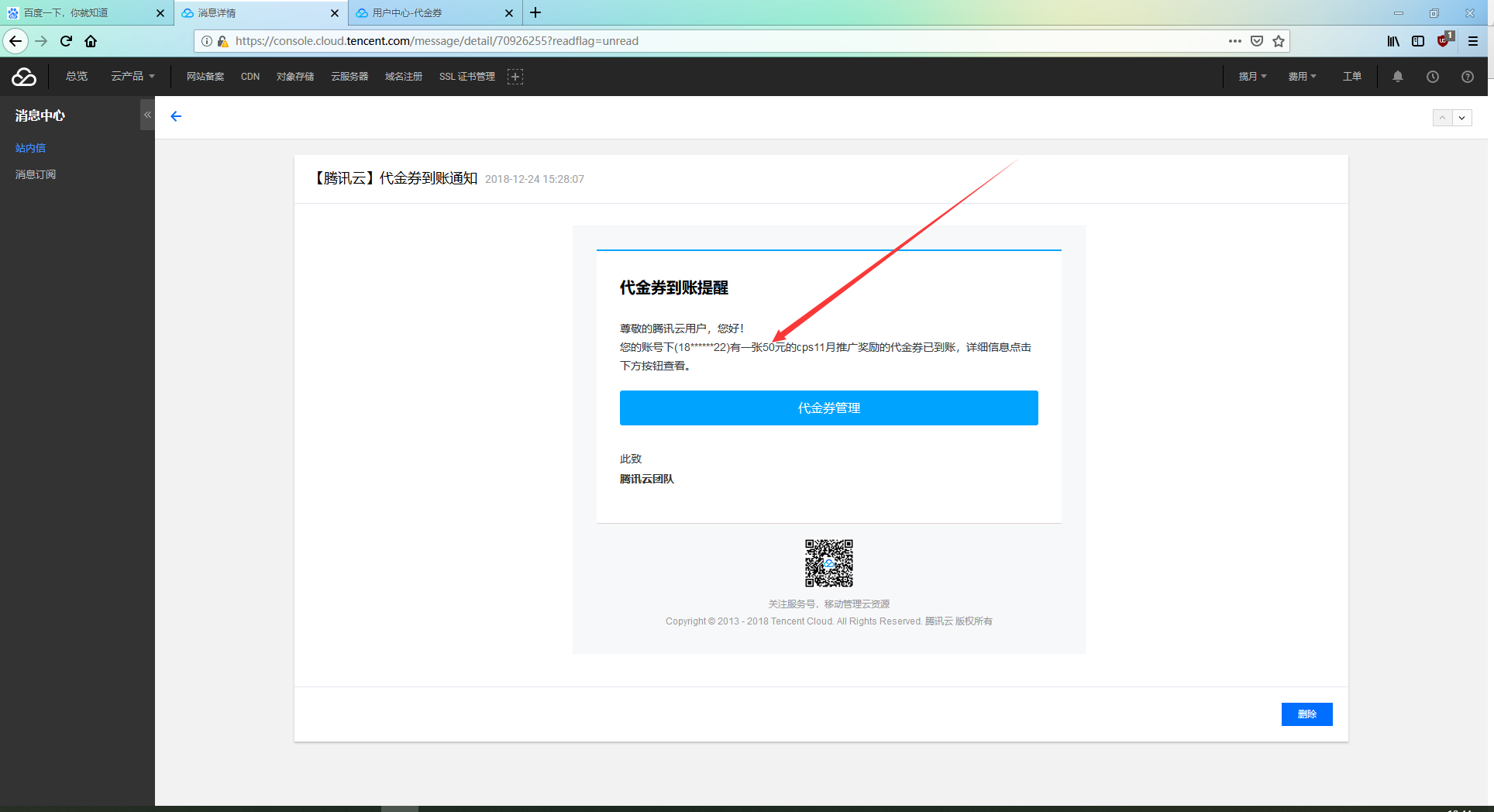This screenshot has height=812, width=1494.
Task: Open 工单 in the console header
Action: point(1352,77)
